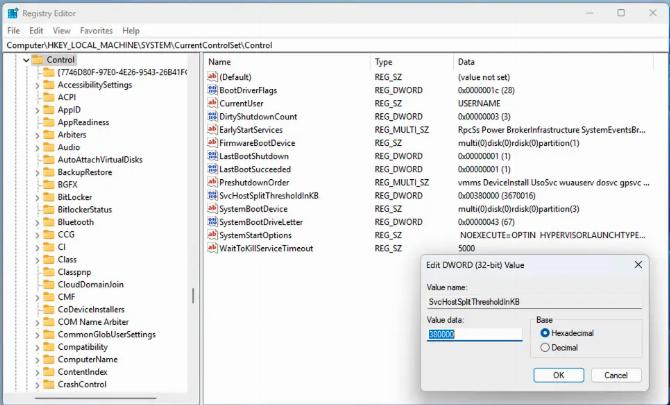Click the Bluetooth folder icon
The width and height of the screenshot is (670, 405).
pos(49,222)
